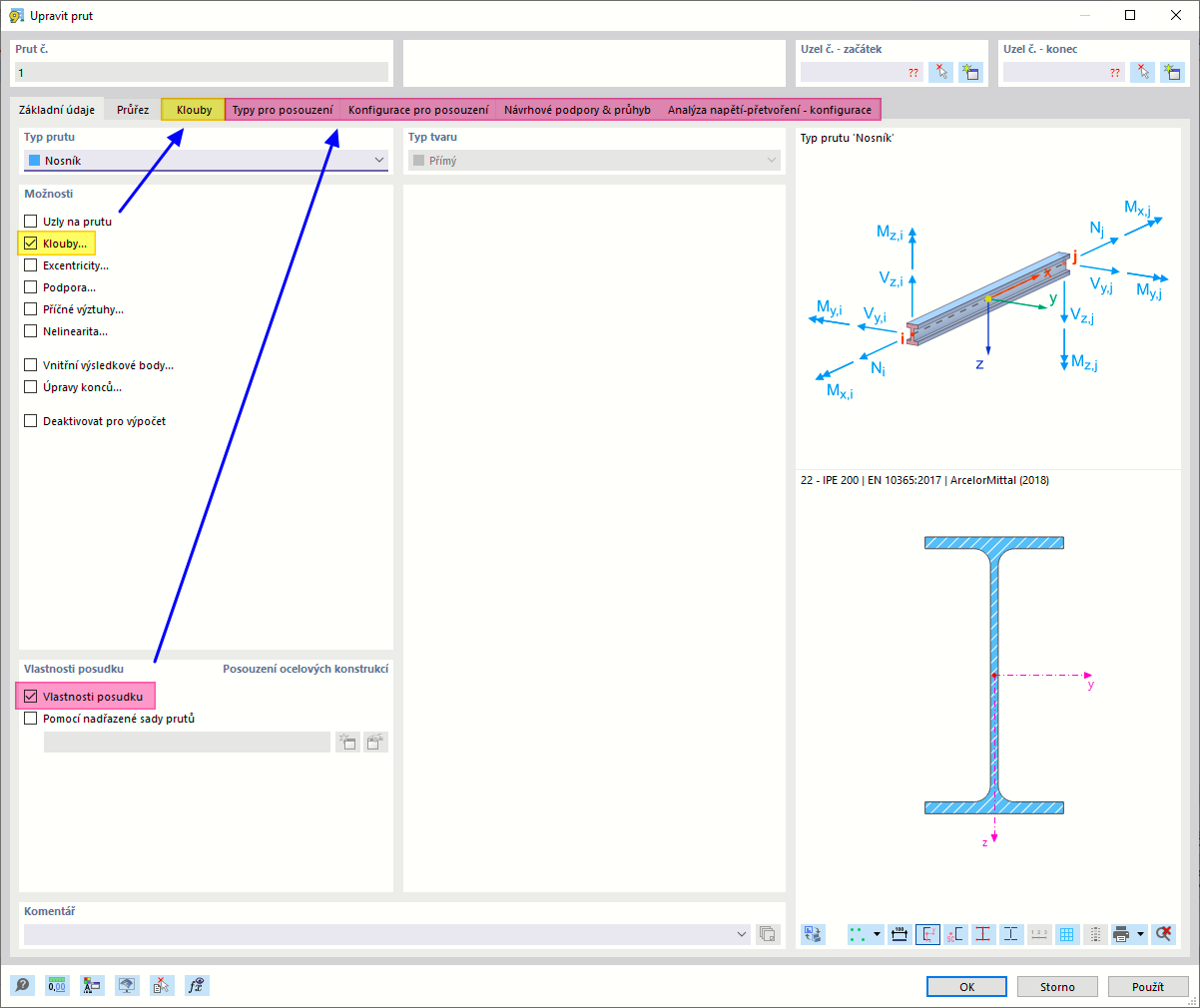Viewport: 1200px width, 1008px height.
Task: Open 'Návrhové podpory & průhyb' tab
Action: click(577, 110)
